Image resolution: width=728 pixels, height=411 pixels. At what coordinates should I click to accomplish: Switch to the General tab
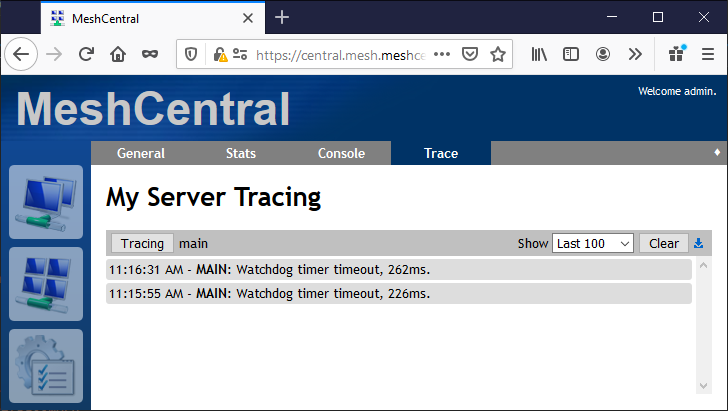[141, 153]
